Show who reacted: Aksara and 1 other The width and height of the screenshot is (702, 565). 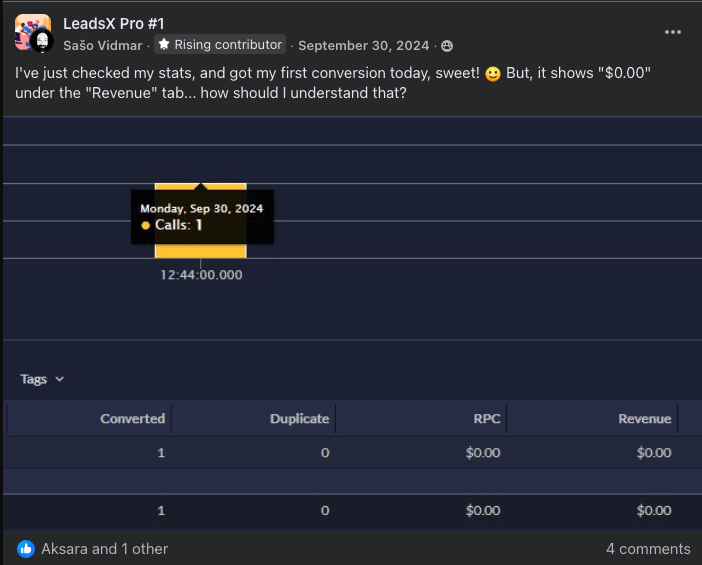tap(104, 549)
